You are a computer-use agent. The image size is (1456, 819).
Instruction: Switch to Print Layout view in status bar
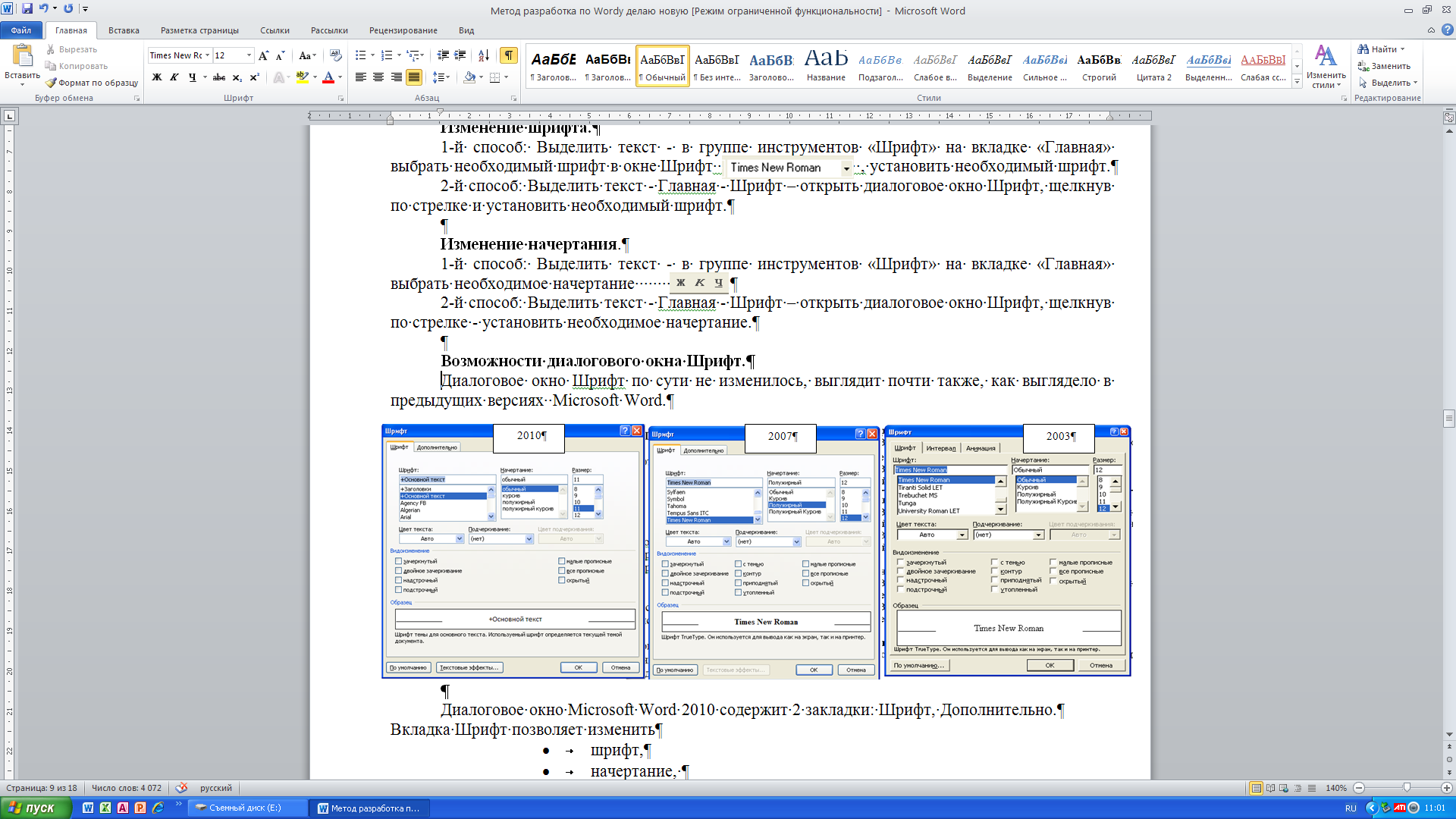1257,788
